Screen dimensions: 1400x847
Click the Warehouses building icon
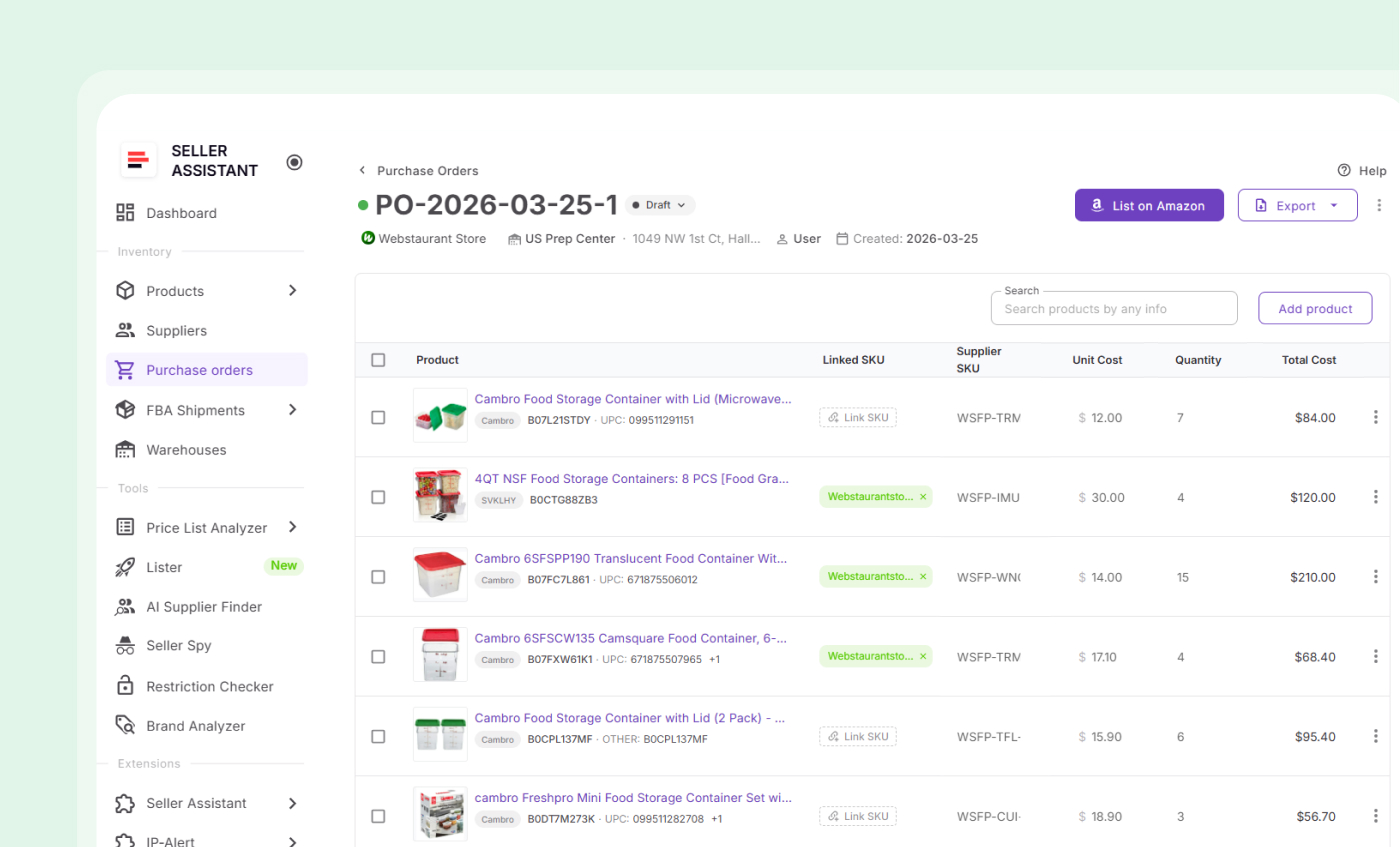pyautogui.click(x=125, y=450)
